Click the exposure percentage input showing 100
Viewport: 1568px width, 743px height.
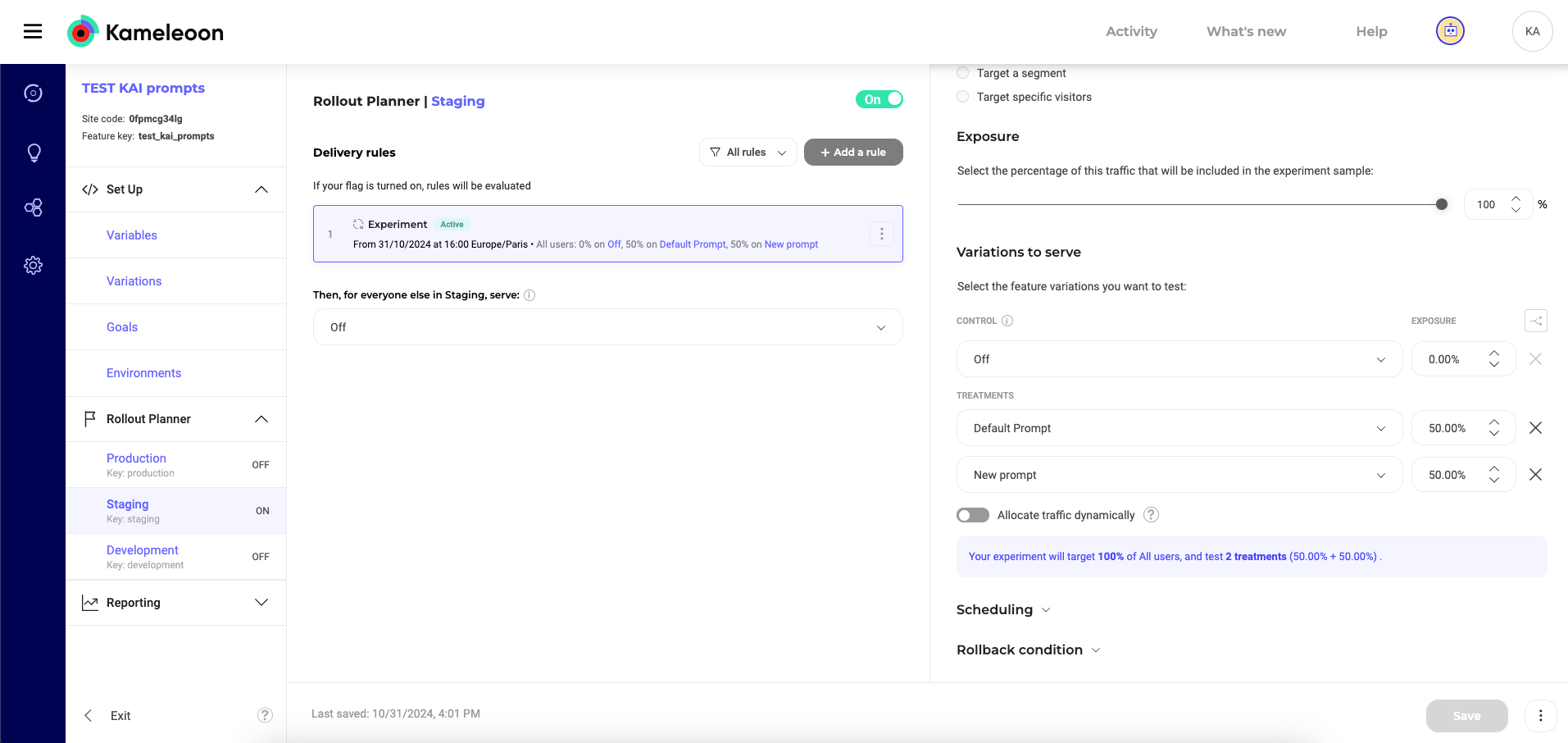[1498, 204]
